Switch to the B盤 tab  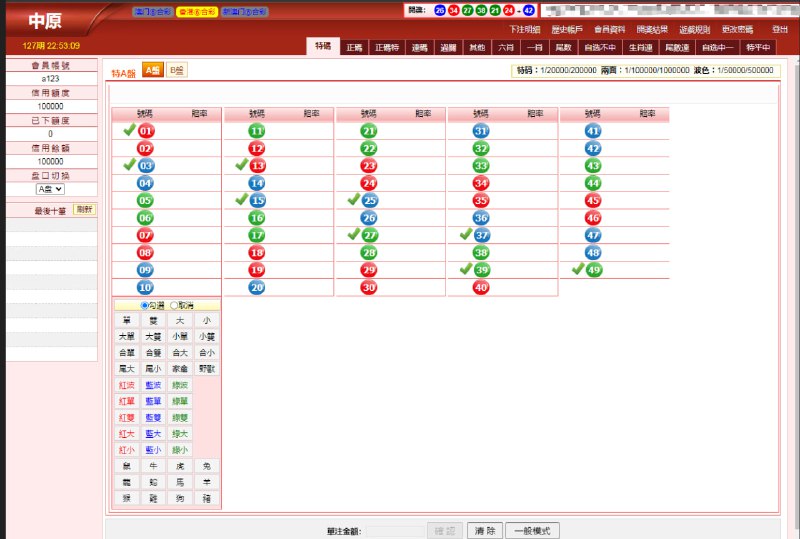(177, 70)
